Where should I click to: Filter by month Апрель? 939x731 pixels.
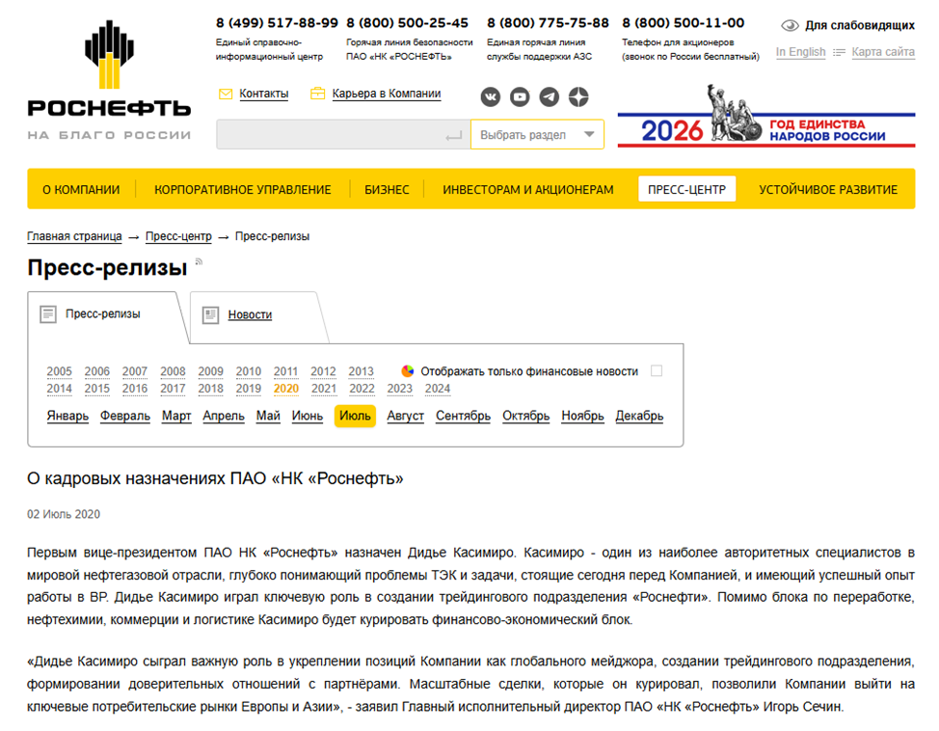click(223, 416)
